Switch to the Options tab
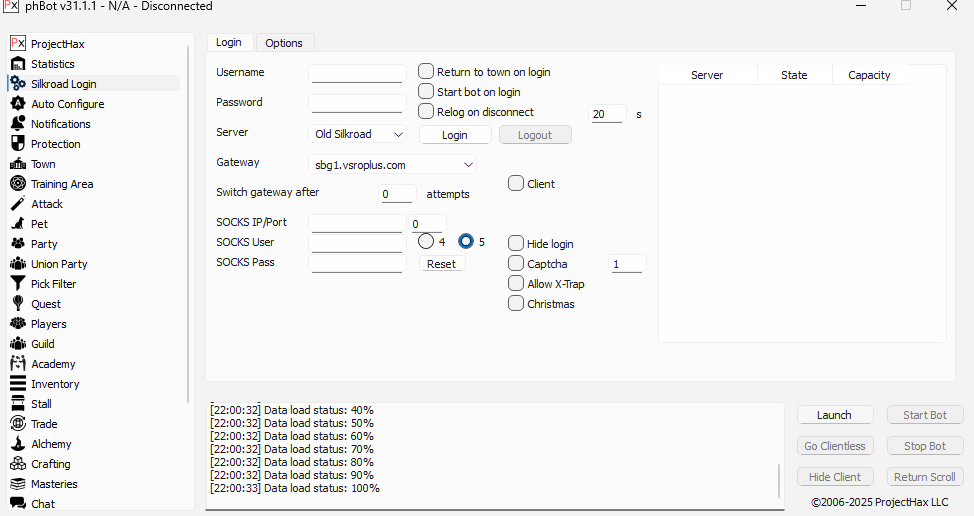 284,43
